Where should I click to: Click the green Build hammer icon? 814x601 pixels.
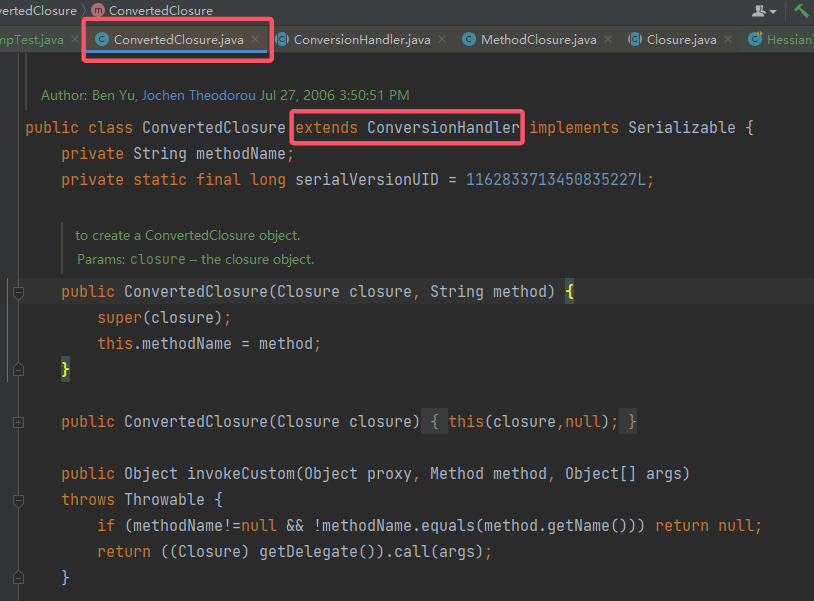[x=801, y=10]
